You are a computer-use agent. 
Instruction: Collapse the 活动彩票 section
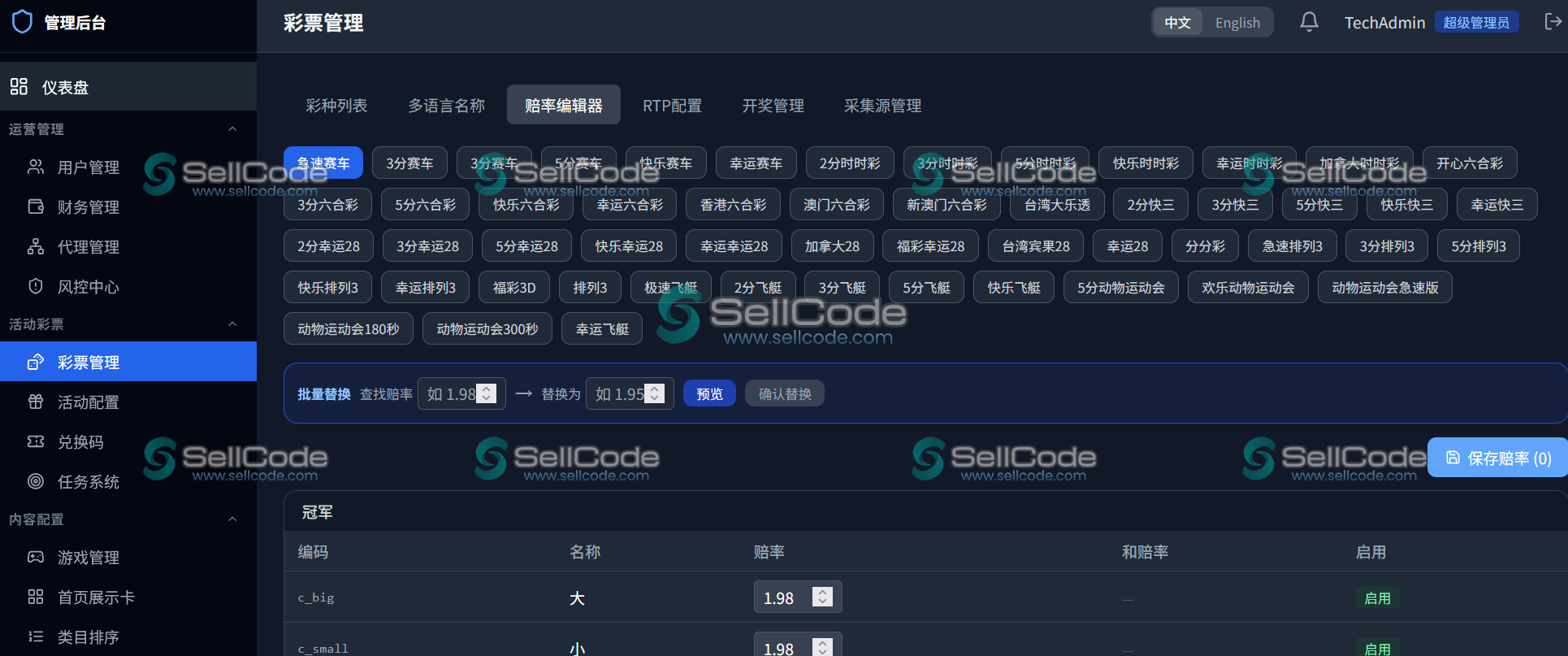tap(232, 324)
